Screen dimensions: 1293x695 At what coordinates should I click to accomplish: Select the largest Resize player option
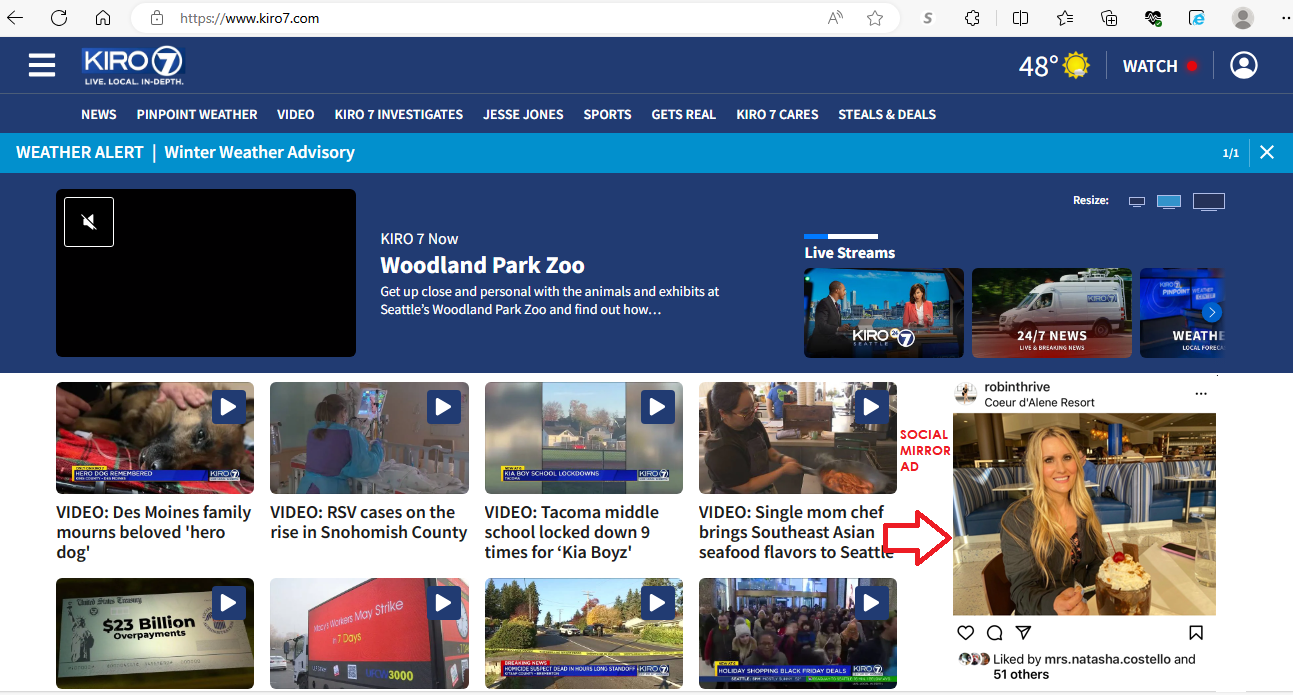click(1209, 202)
